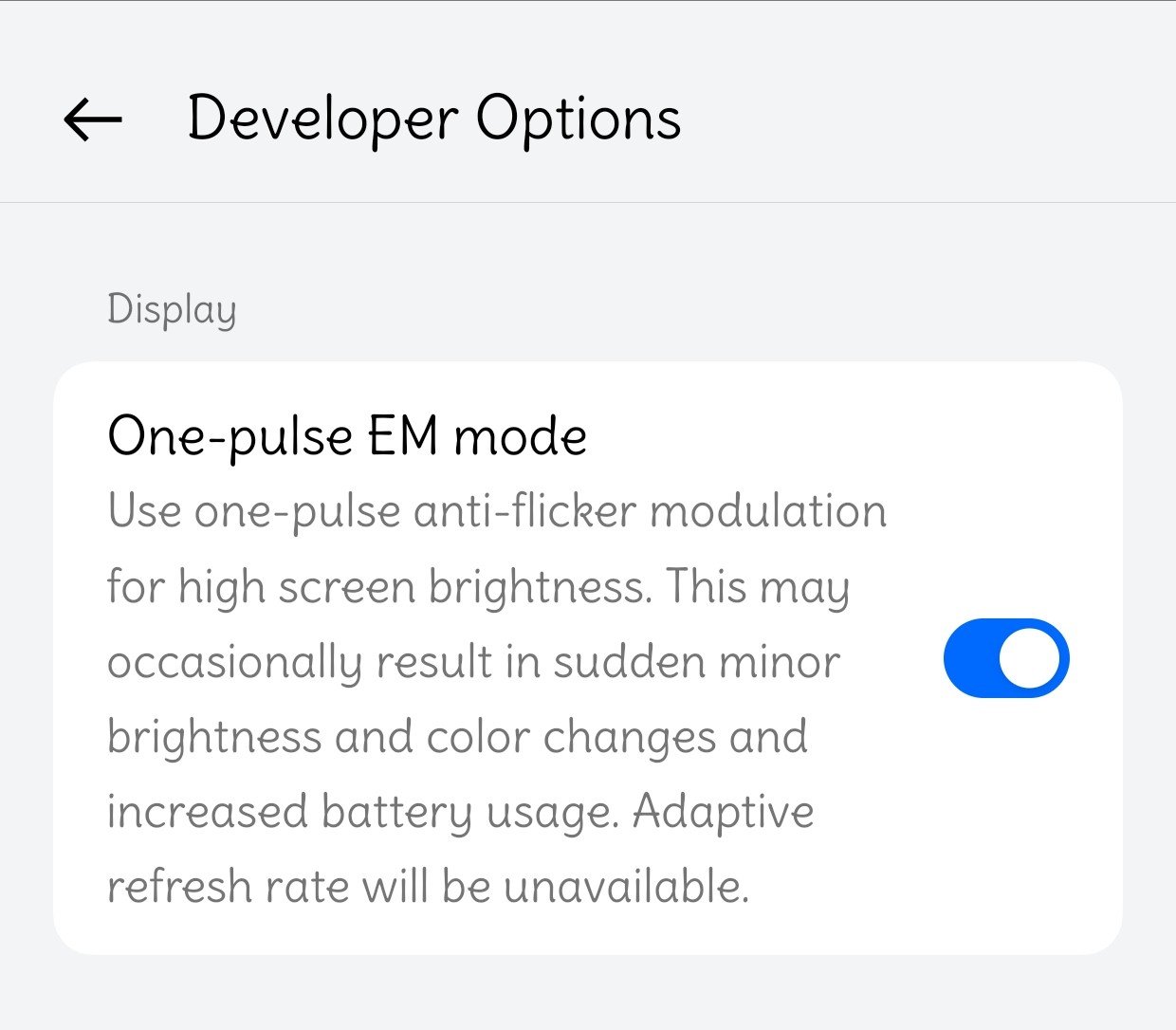The height and width of the screenshot is (1030, 1176).
Task: Click the word 'unavailable.' in the description
Action: pos(626,888)
